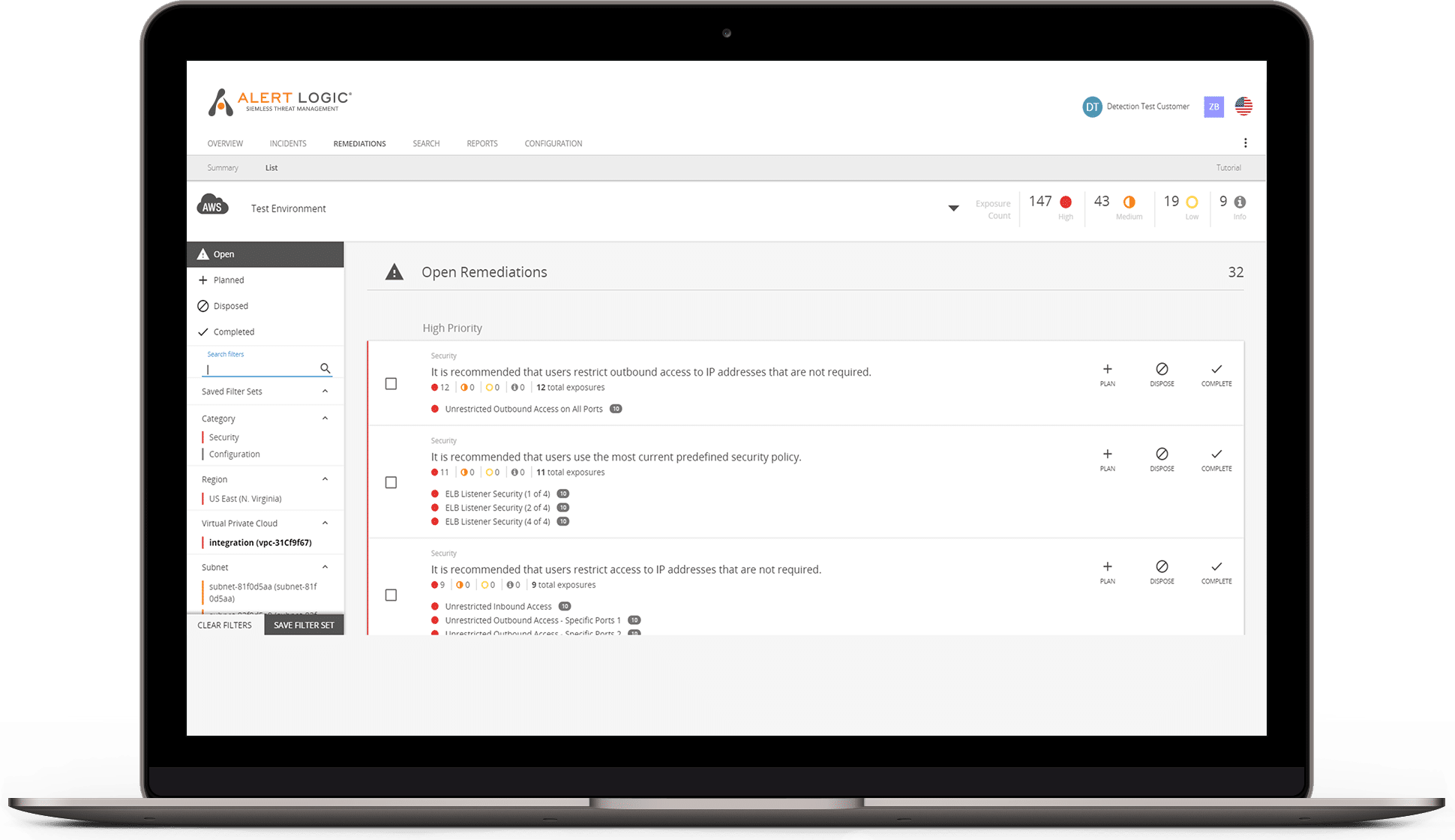The height and width of the screenshot is (840, 1455).
Task: Select the checkbox for first remediation row
Action: [391, 382]
